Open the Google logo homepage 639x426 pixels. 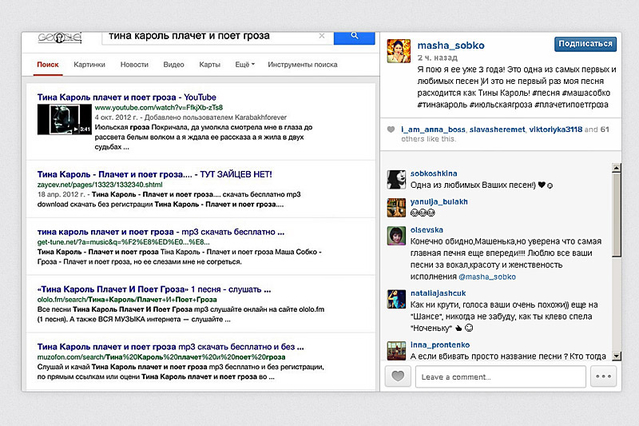click(60, 38)
